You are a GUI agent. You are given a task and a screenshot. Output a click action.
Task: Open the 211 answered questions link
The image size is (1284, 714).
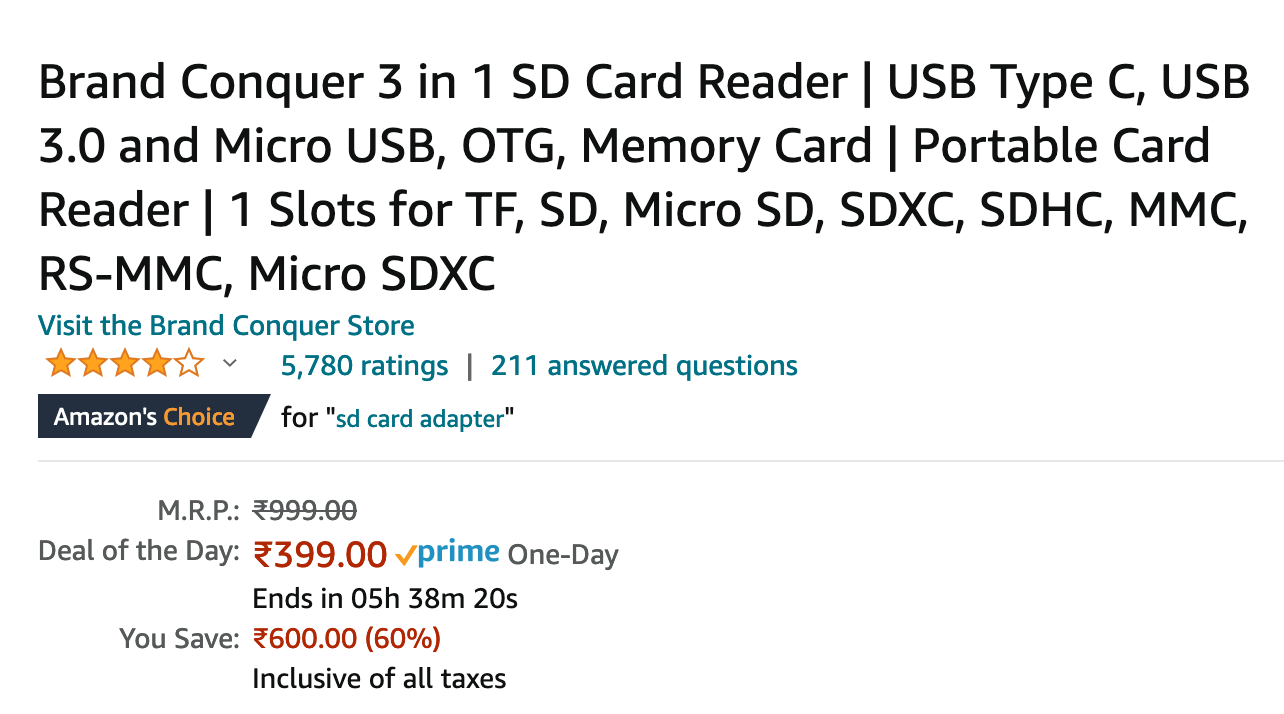644,366
